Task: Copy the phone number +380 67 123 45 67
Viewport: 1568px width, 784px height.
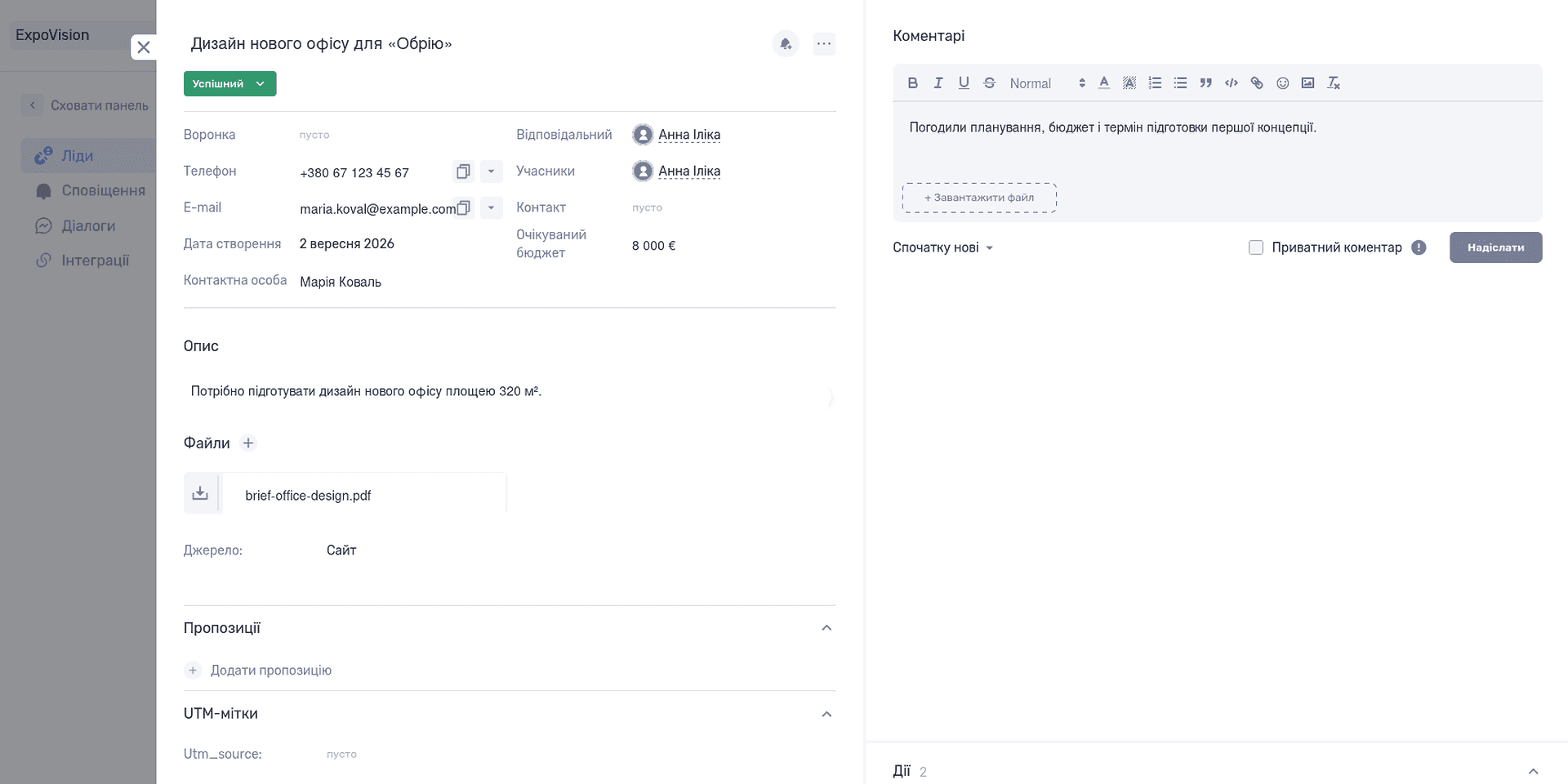Action: pos(463,171)
